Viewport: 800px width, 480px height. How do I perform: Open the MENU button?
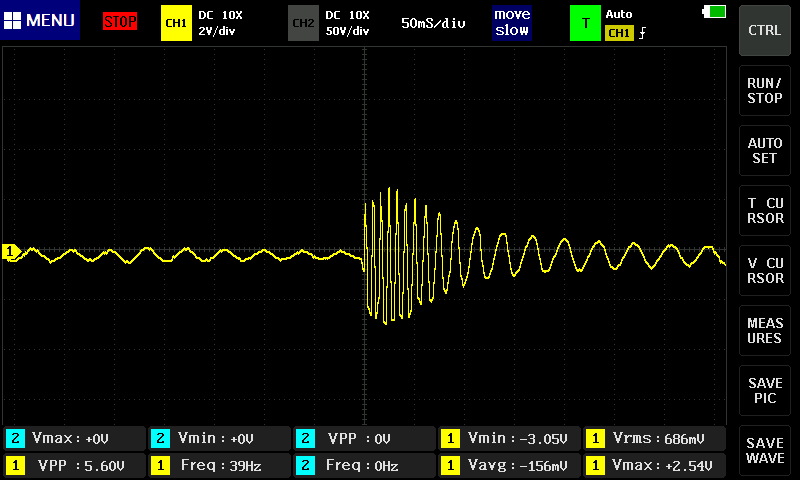(x=40, y=21)
